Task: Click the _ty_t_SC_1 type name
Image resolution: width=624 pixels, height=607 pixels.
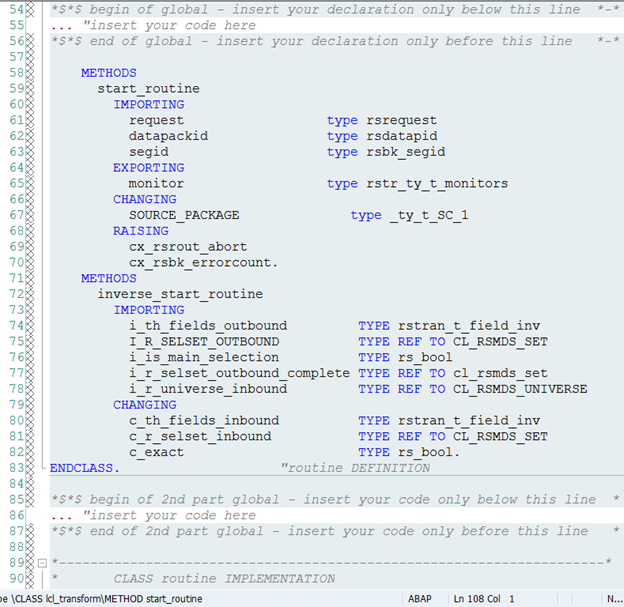Action: click(429, 215)
